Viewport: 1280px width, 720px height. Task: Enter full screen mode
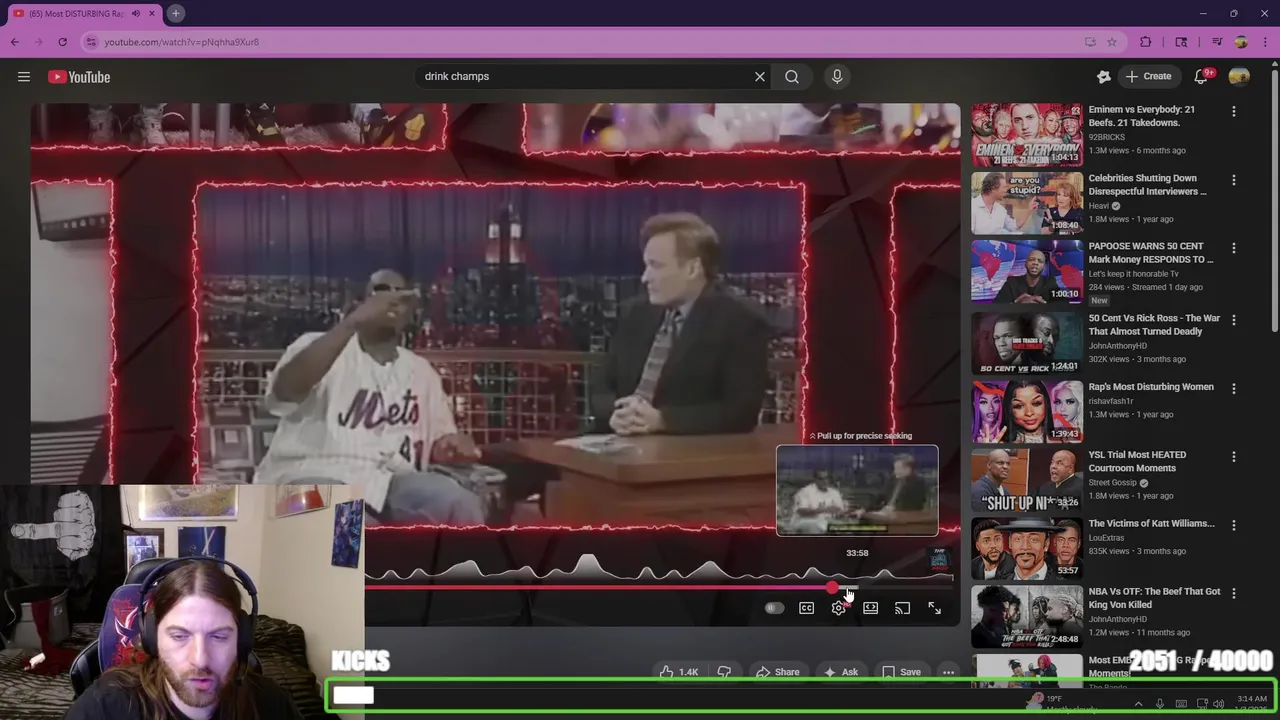935,608
